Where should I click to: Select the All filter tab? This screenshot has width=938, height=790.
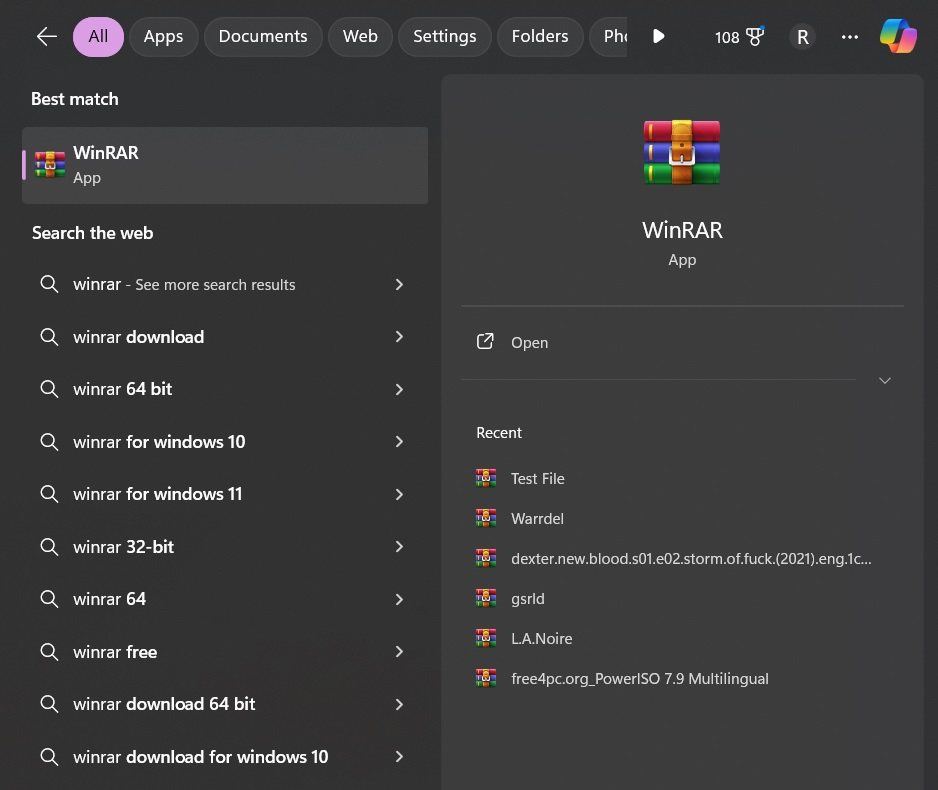pyautogui.click(x=98, y=36)
